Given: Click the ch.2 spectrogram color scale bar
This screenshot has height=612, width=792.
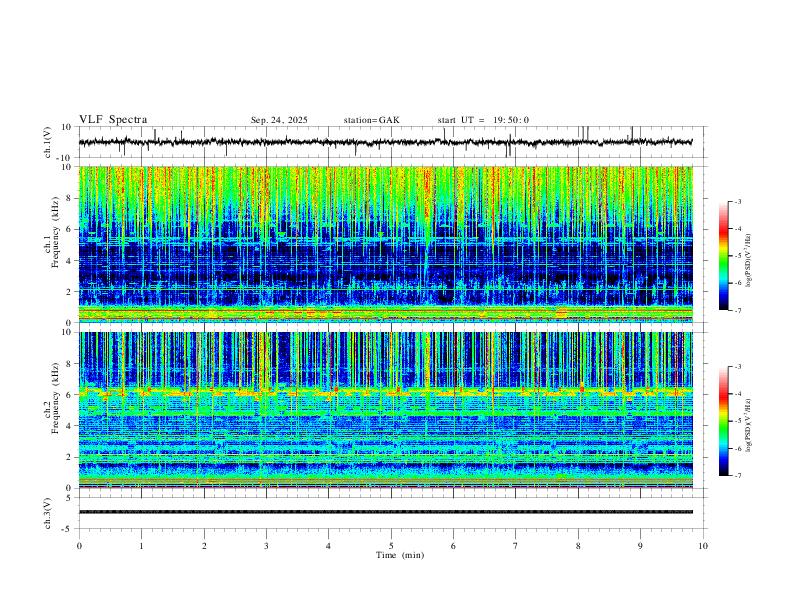Looking at the screenshot, I should (x=723, y=421).
